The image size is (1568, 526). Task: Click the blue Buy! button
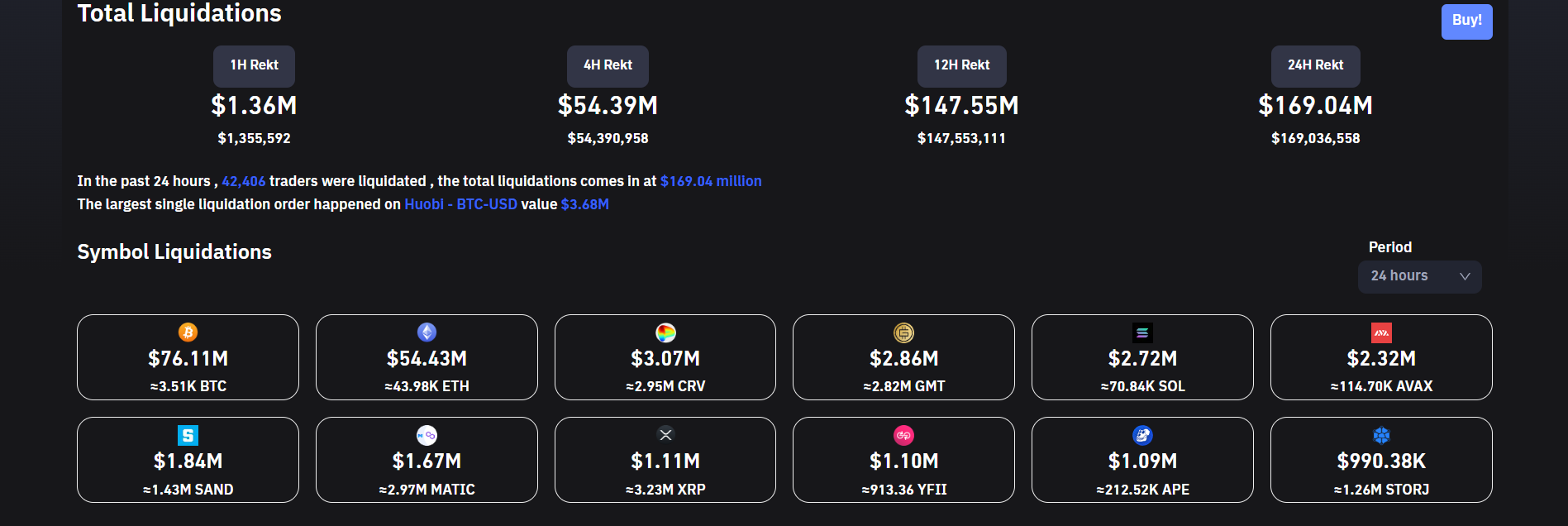pos(1466,21)
